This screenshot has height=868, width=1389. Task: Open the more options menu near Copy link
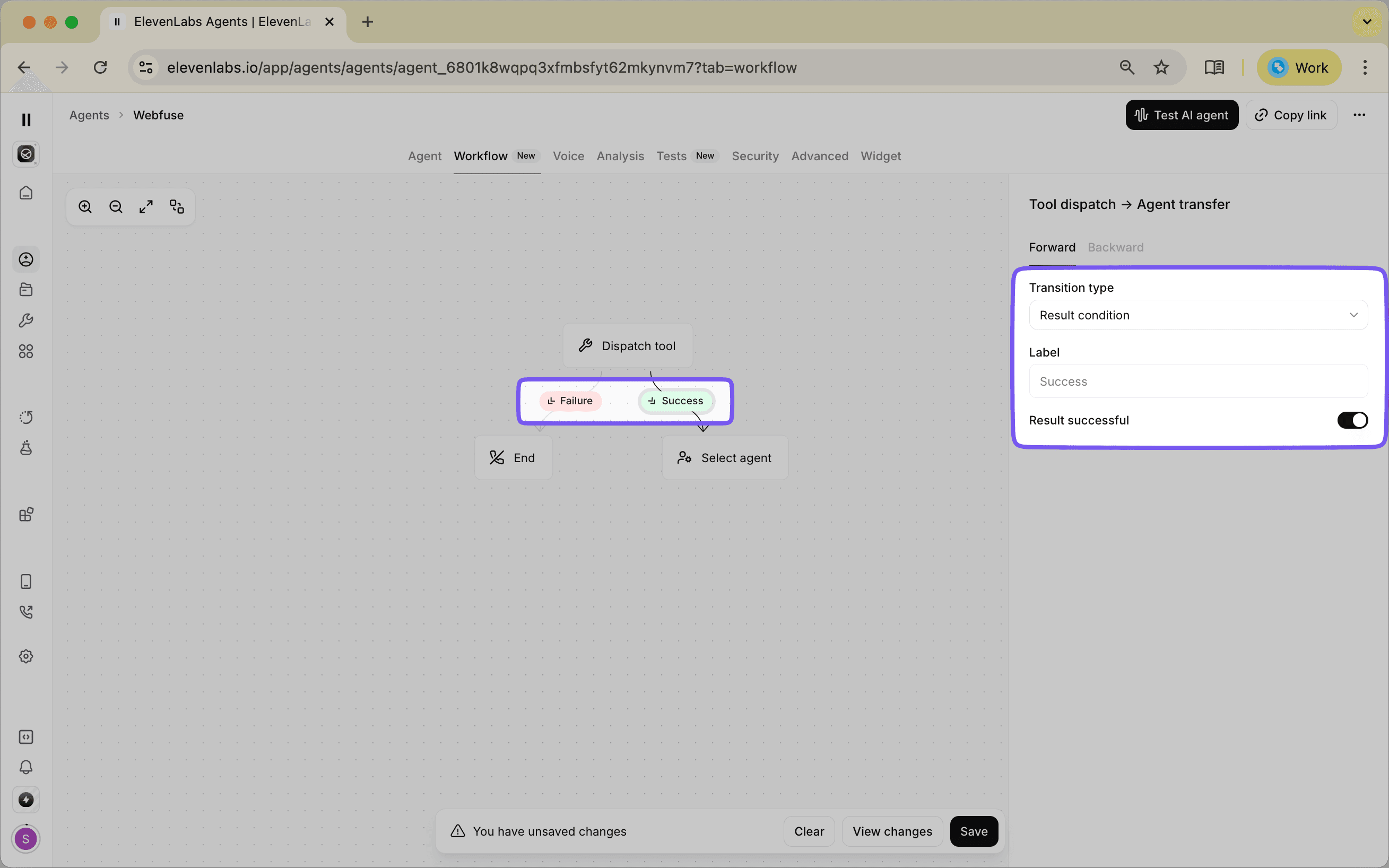point(1360,115)
